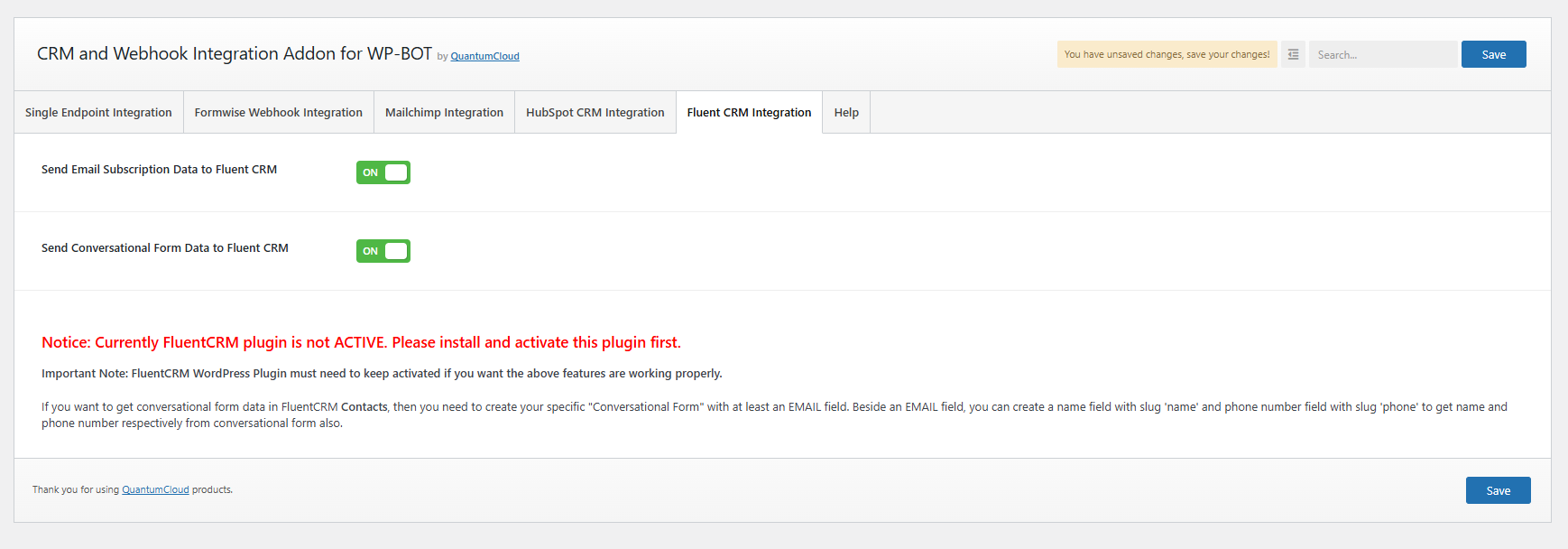Click the Search settings input field

[x=1382, y=54]
